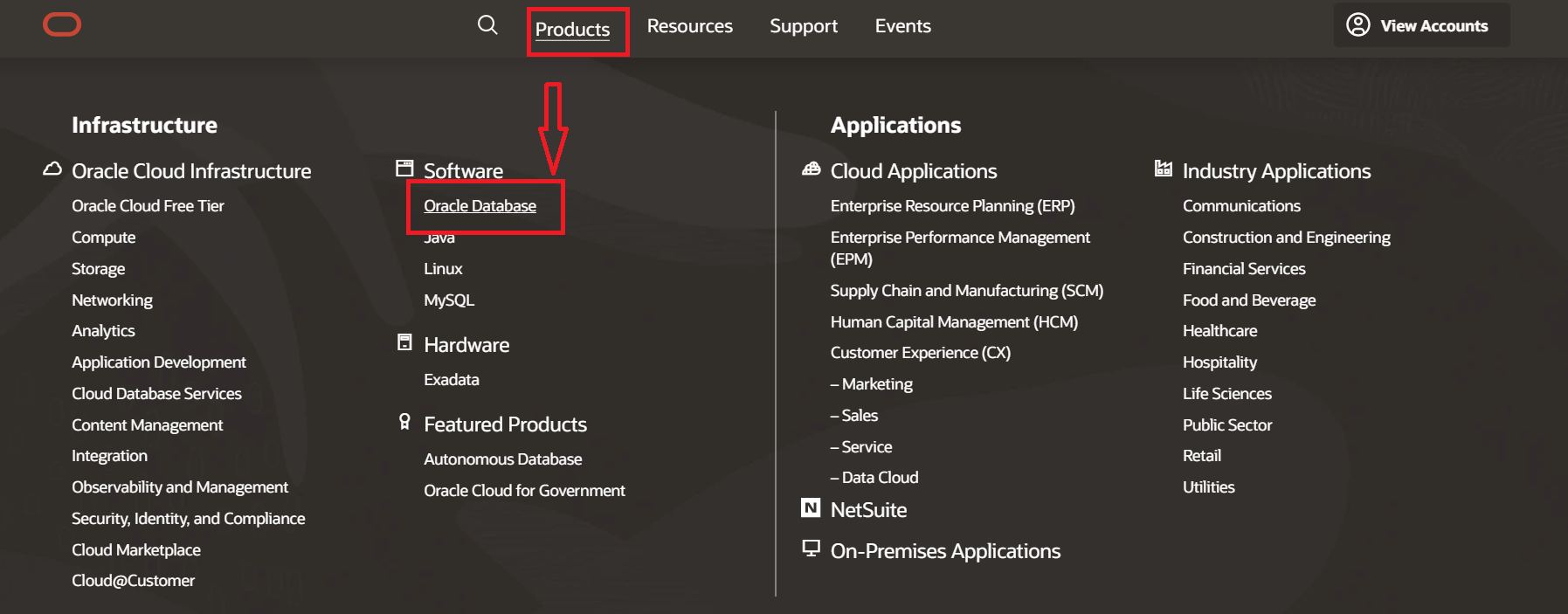Screen dimensions: 1568x614
Task: Open Cloud@Customer link
Action: coord(133,581)
